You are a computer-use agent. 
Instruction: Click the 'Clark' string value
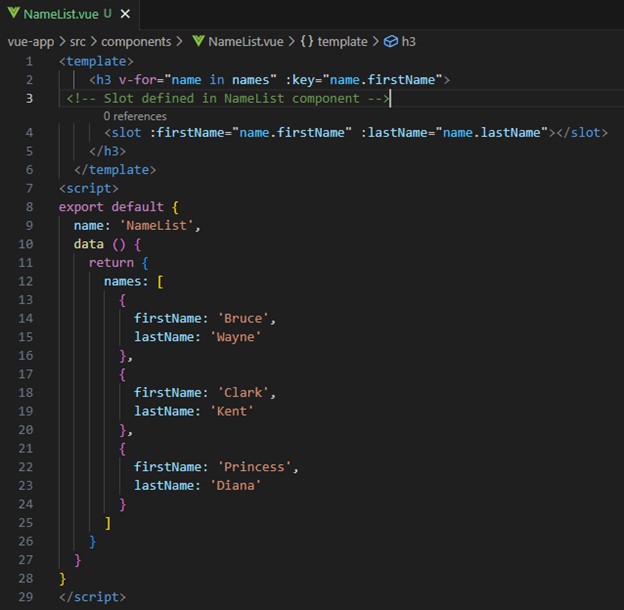tap(243, 393)
